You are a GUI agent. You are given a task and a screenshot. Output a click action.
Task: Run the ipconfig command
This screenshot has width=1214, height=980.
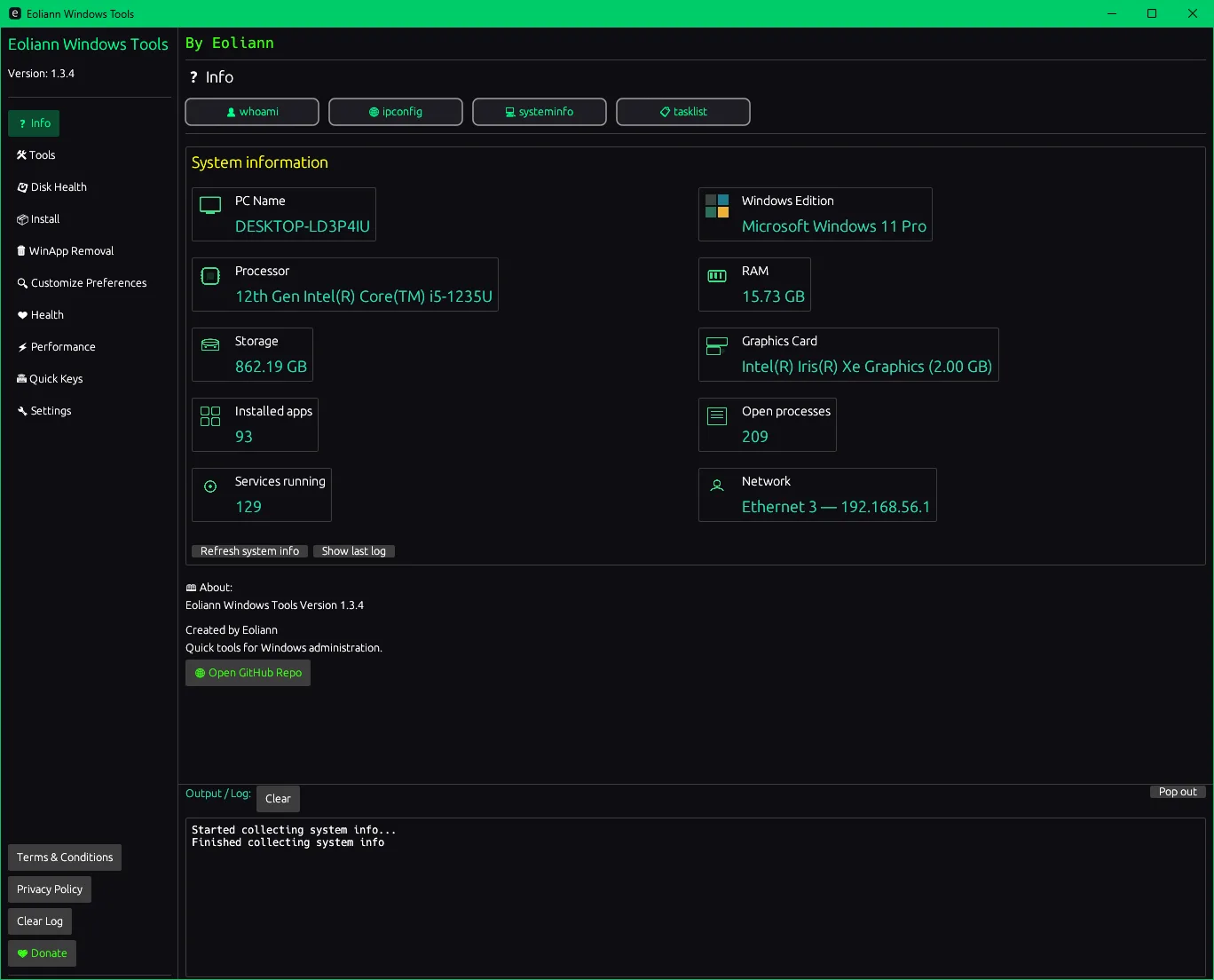coord(396,112)
